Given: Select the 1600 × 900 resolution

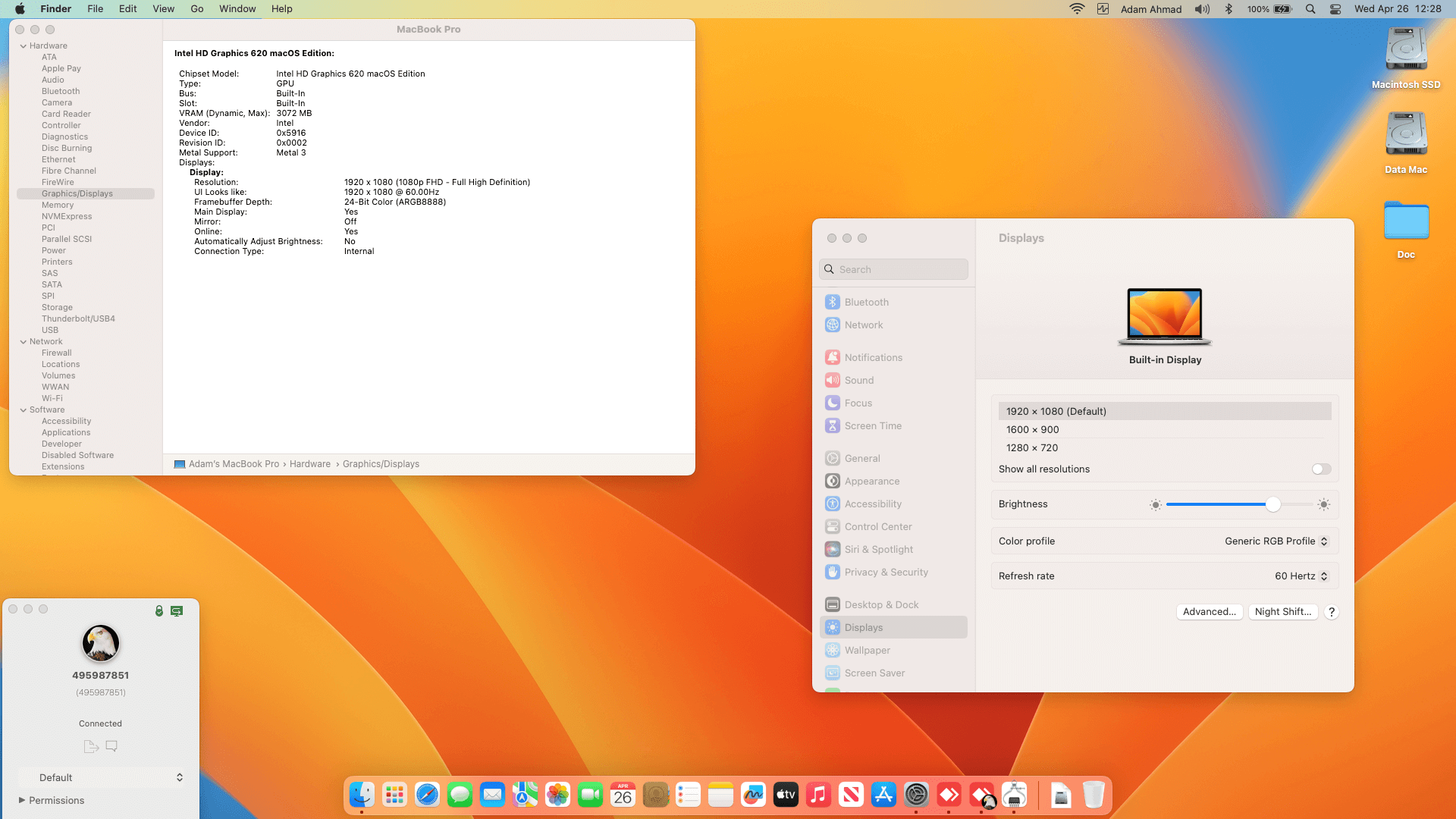Looking at the screenshot, I should pyautogui.click(x=1165, y=430).
